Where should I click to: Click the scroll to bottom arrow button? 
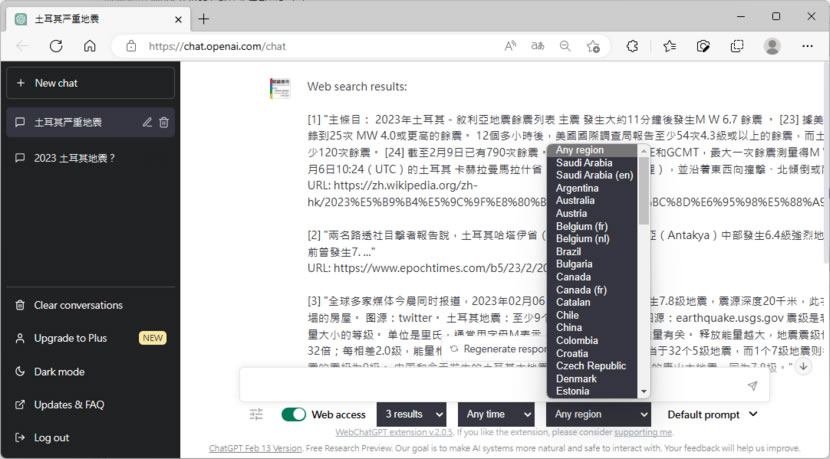[x=804, y=366]
